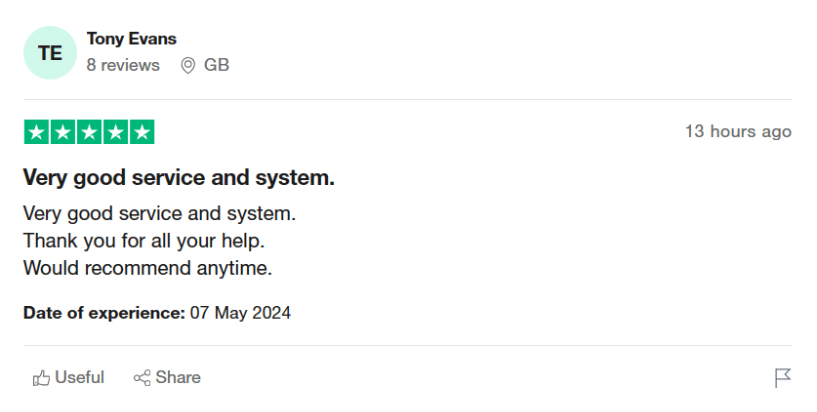The height and width of the screenshot is (412, 817).
Task: Click the TE profile avatar
Action: [x=49, y=53]
